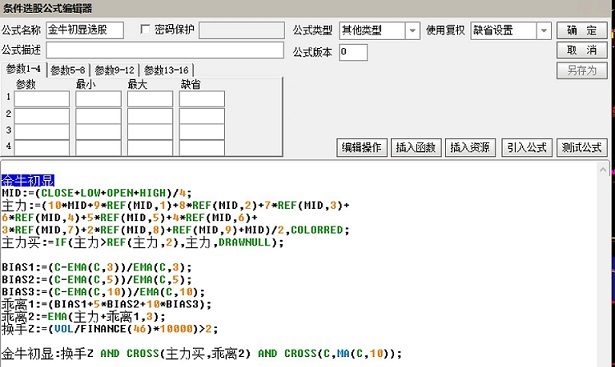Image resolution: width=615 pixels, height=367 pixels.
Task: Click row 3 最大 field
Action: pos(150,132)
